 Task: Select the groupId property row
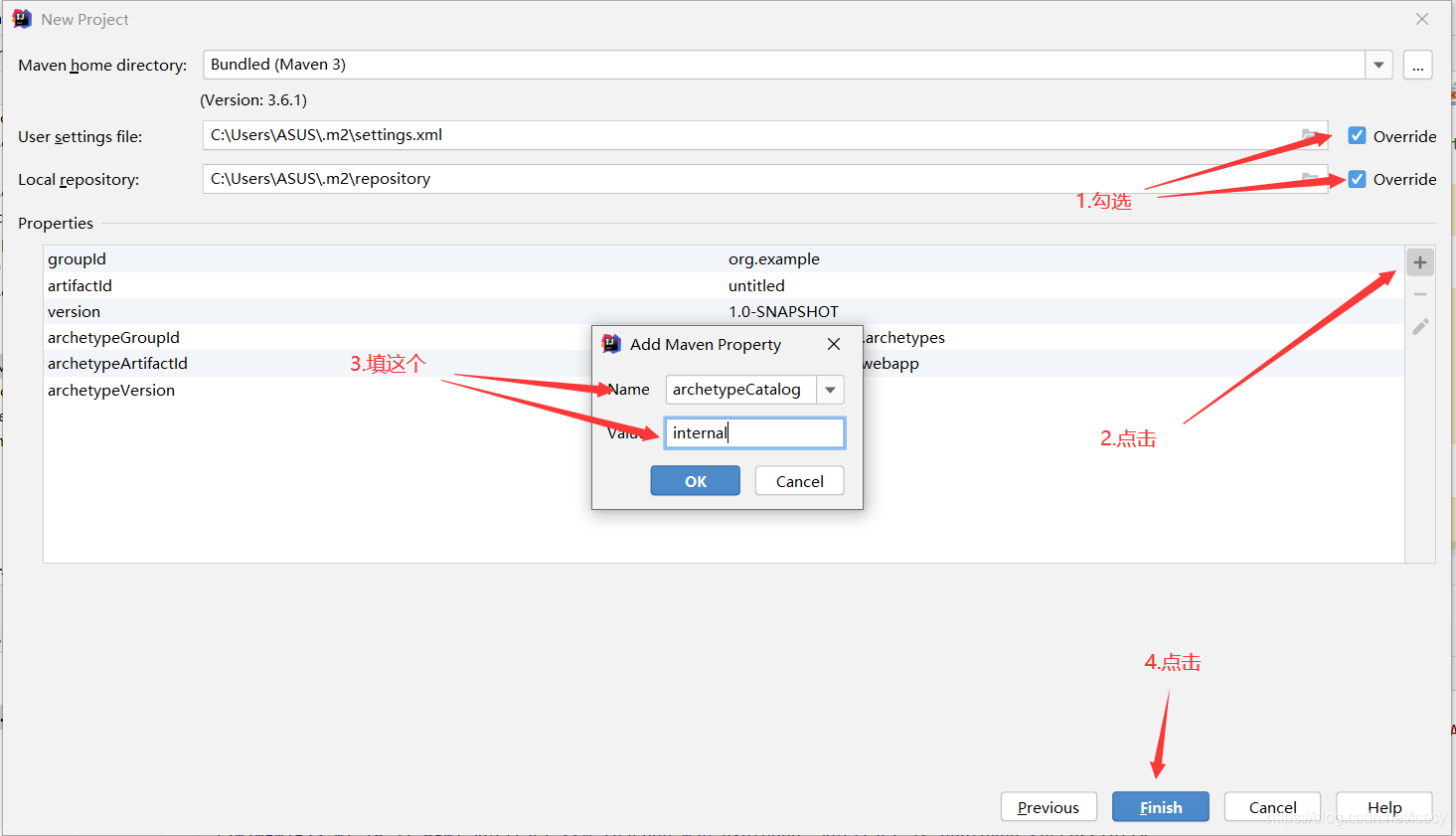[x=724, y=259]
